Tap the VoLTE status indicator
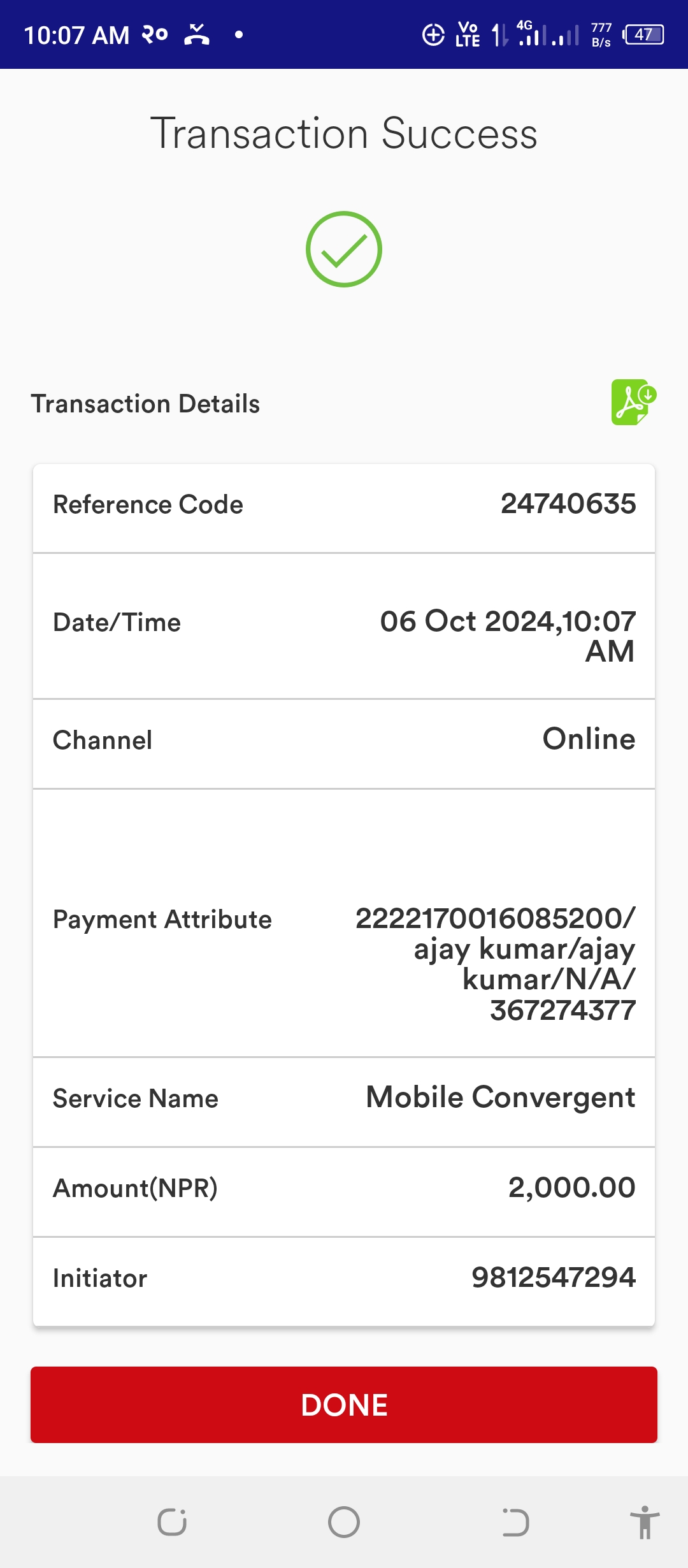Screen dimensions: 688x1568 pyautogui.click(x=468, y=34)
